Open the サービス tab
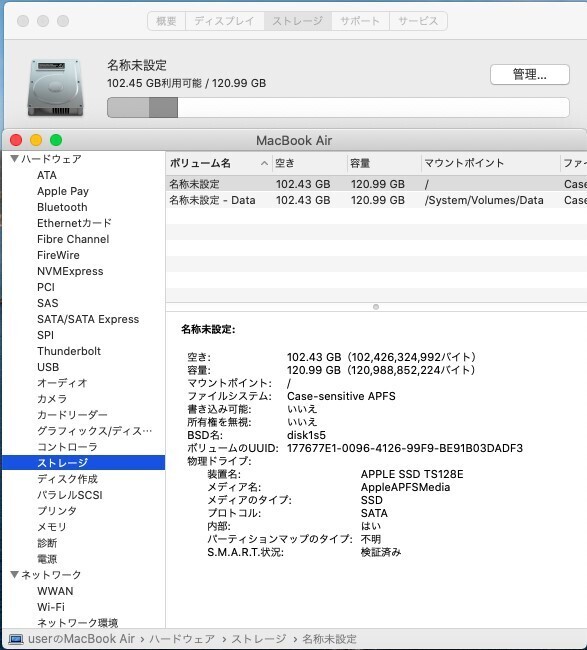The width and height of the screenshot is (587, 650). (418, 21)
